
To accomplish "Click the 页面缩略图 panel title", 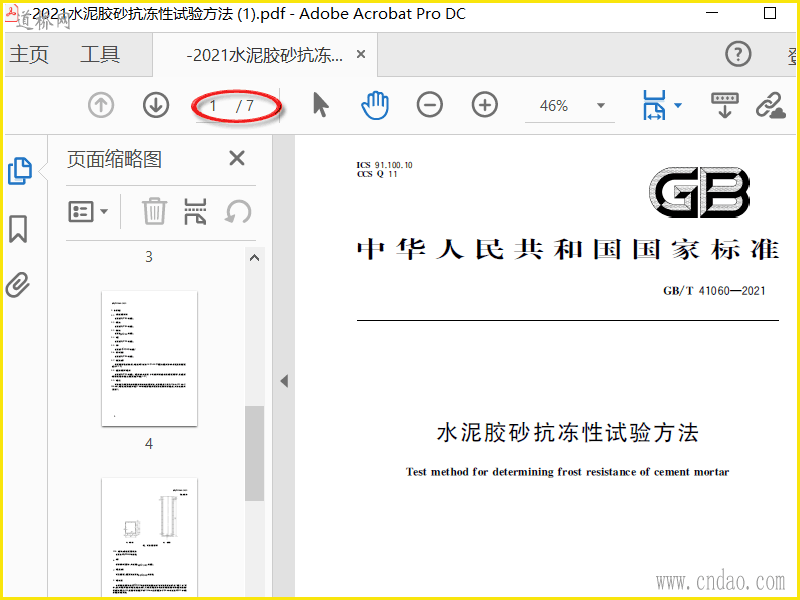I will tap(114, 159).
